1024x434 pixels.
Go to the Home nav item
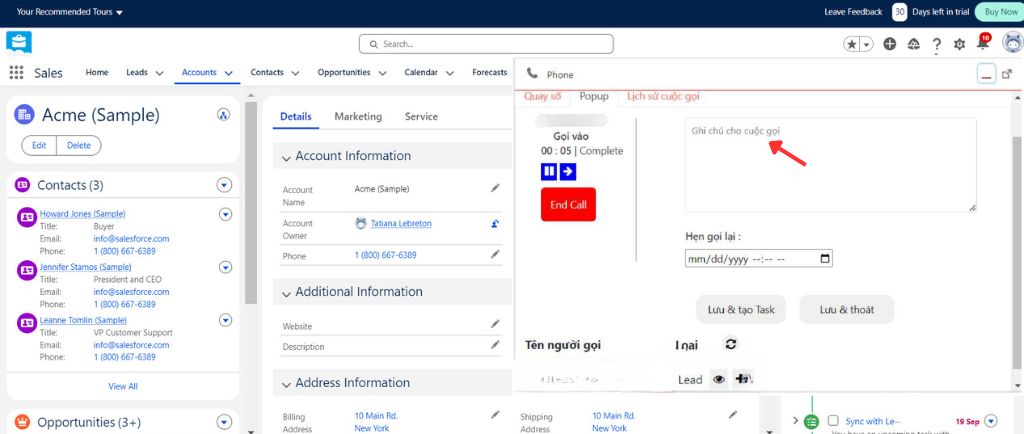[x=97, y=72]
